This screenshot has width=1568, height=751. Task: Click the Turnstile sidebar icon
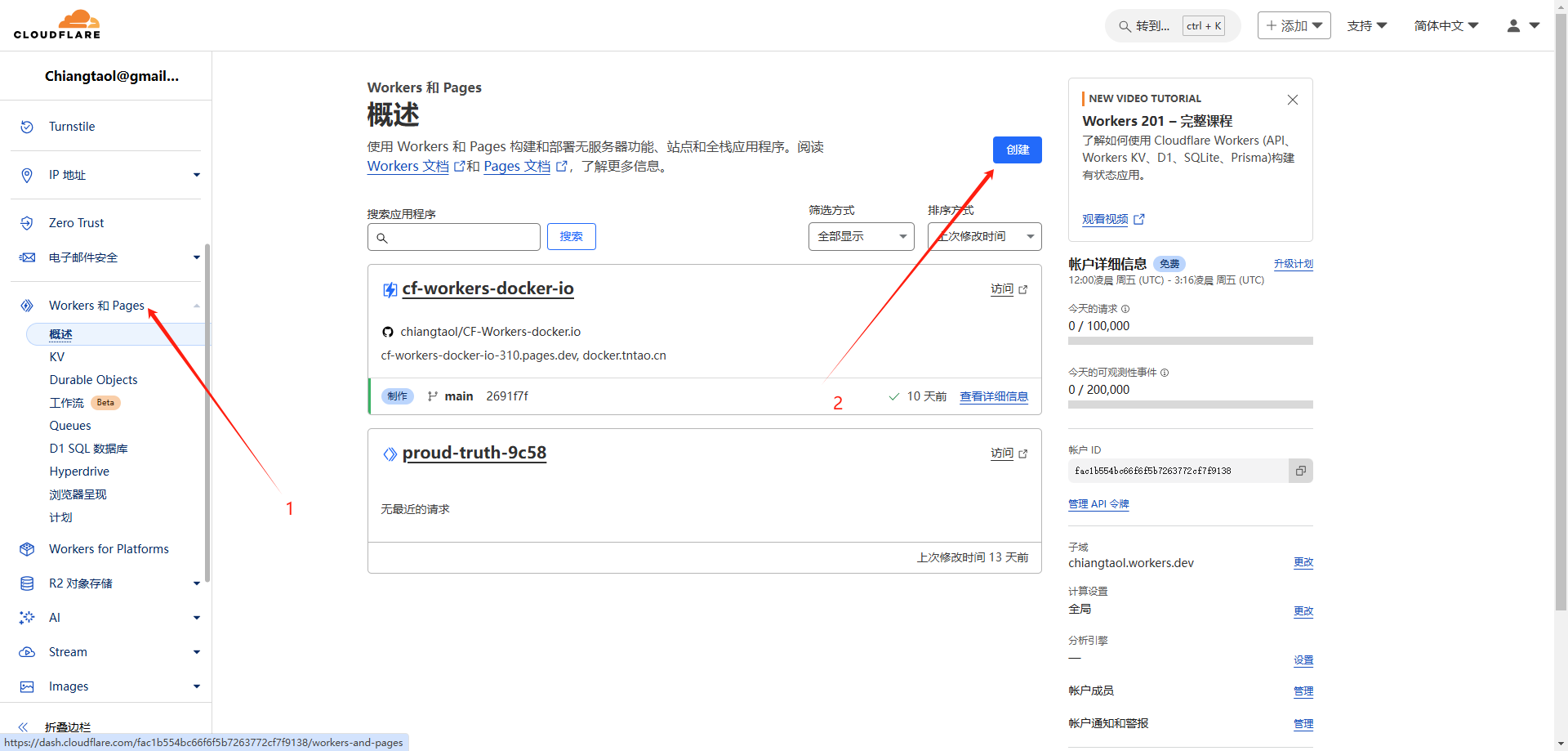coord(27,127)
